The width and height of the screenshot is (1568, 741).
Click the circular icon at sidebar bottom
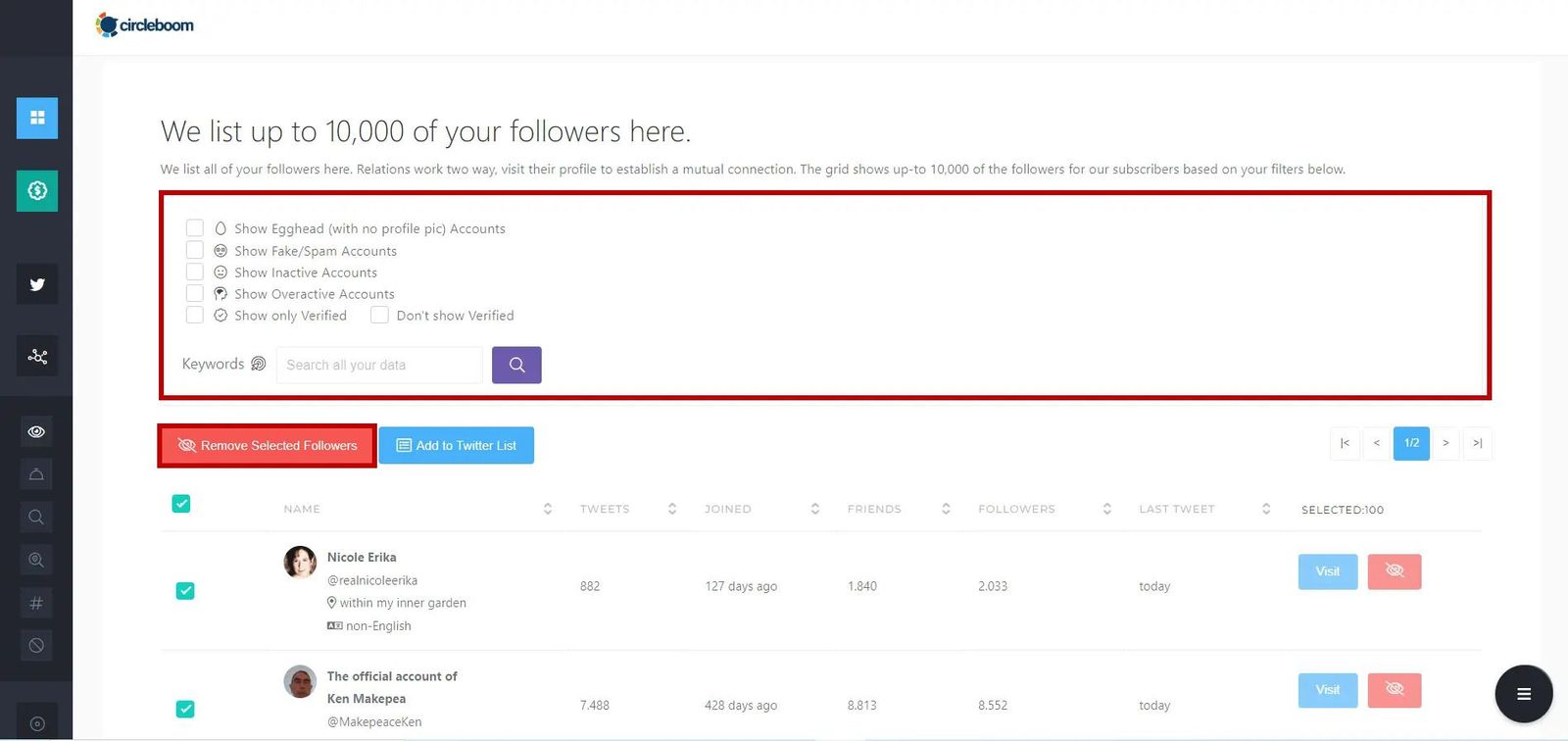pyautogui.click(x=37, y=723)
